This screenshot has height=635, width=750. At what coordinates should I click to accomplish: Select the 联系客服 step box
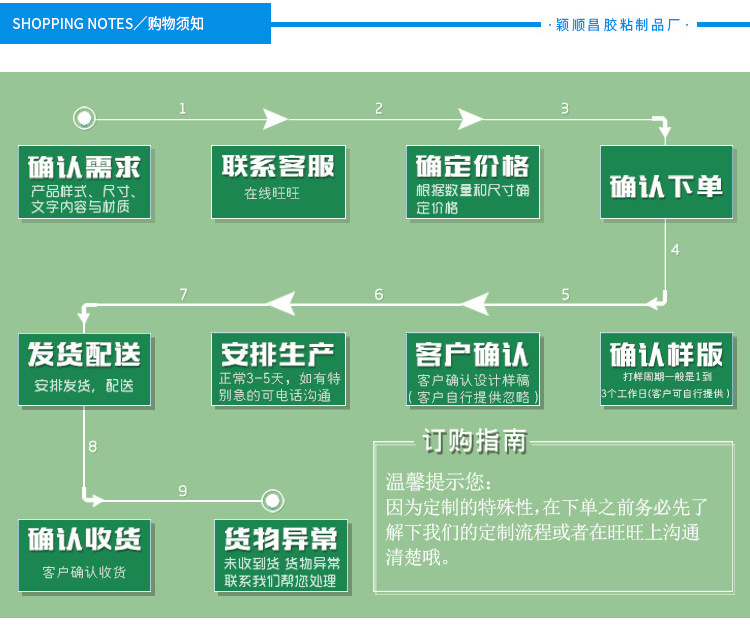278,182
